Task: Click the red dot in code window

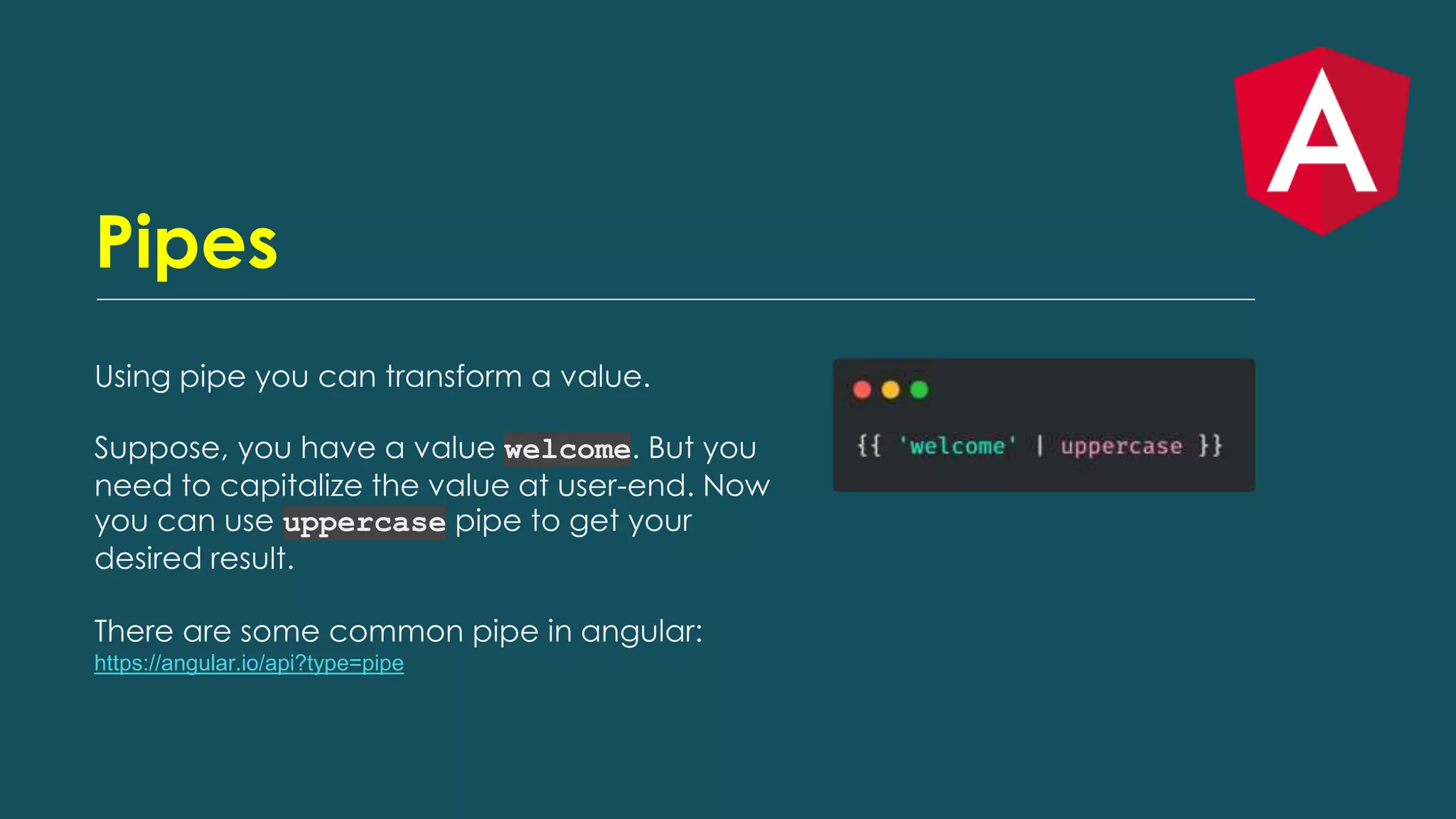Action: coord(862,390)
